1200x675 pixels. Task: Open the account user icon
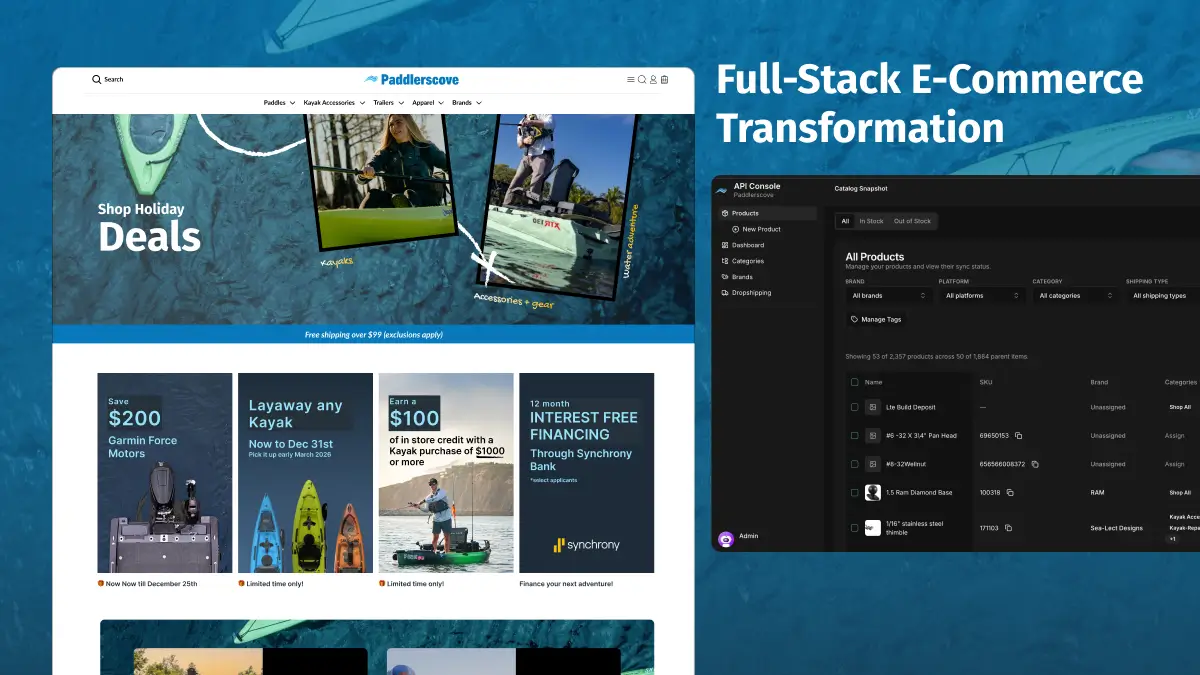point(653,80)
